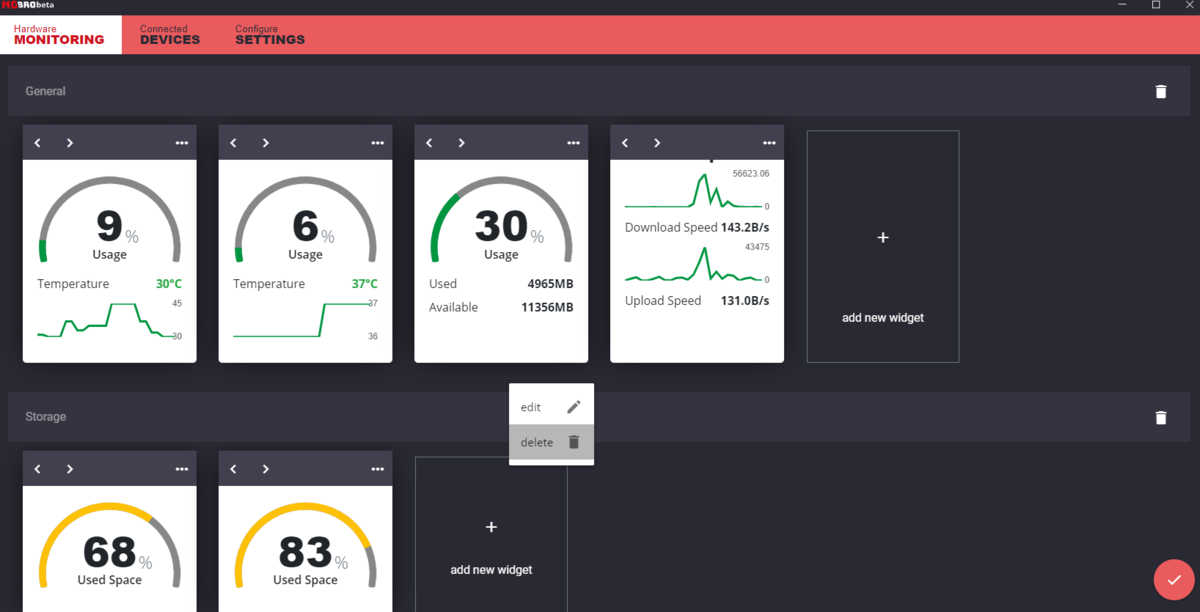Move the 9% Usage widget left
Image resolution: width=1200 pixels, height=612 pixels.
pos(38,143)
